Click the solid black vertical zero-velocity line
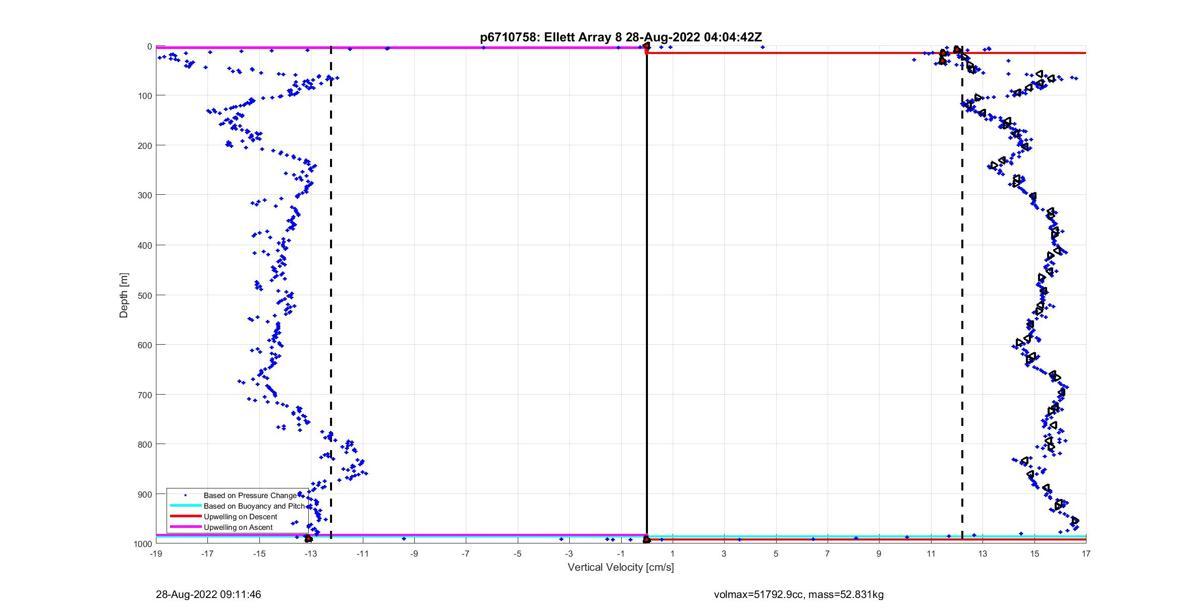The width and height of the screenshot is (1200, 611). point(647,295)
